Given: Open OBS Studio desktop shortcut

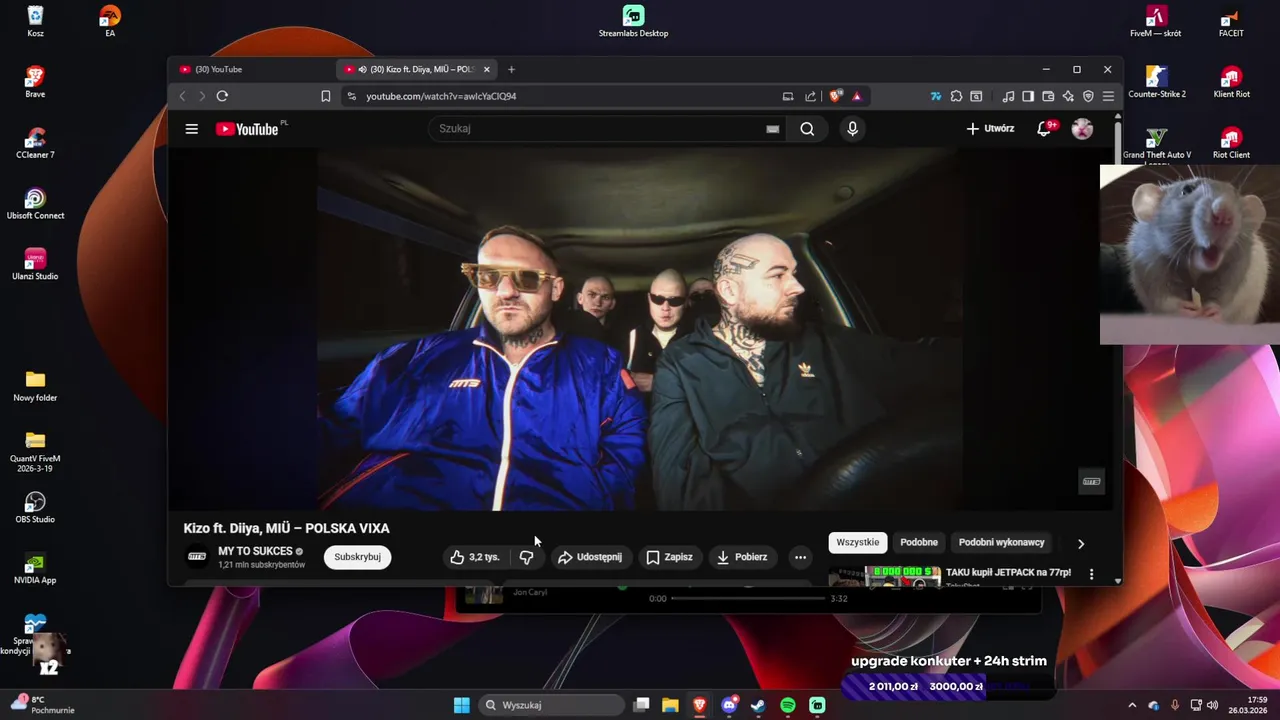Looking at the screenshot, I should [35, 507].
